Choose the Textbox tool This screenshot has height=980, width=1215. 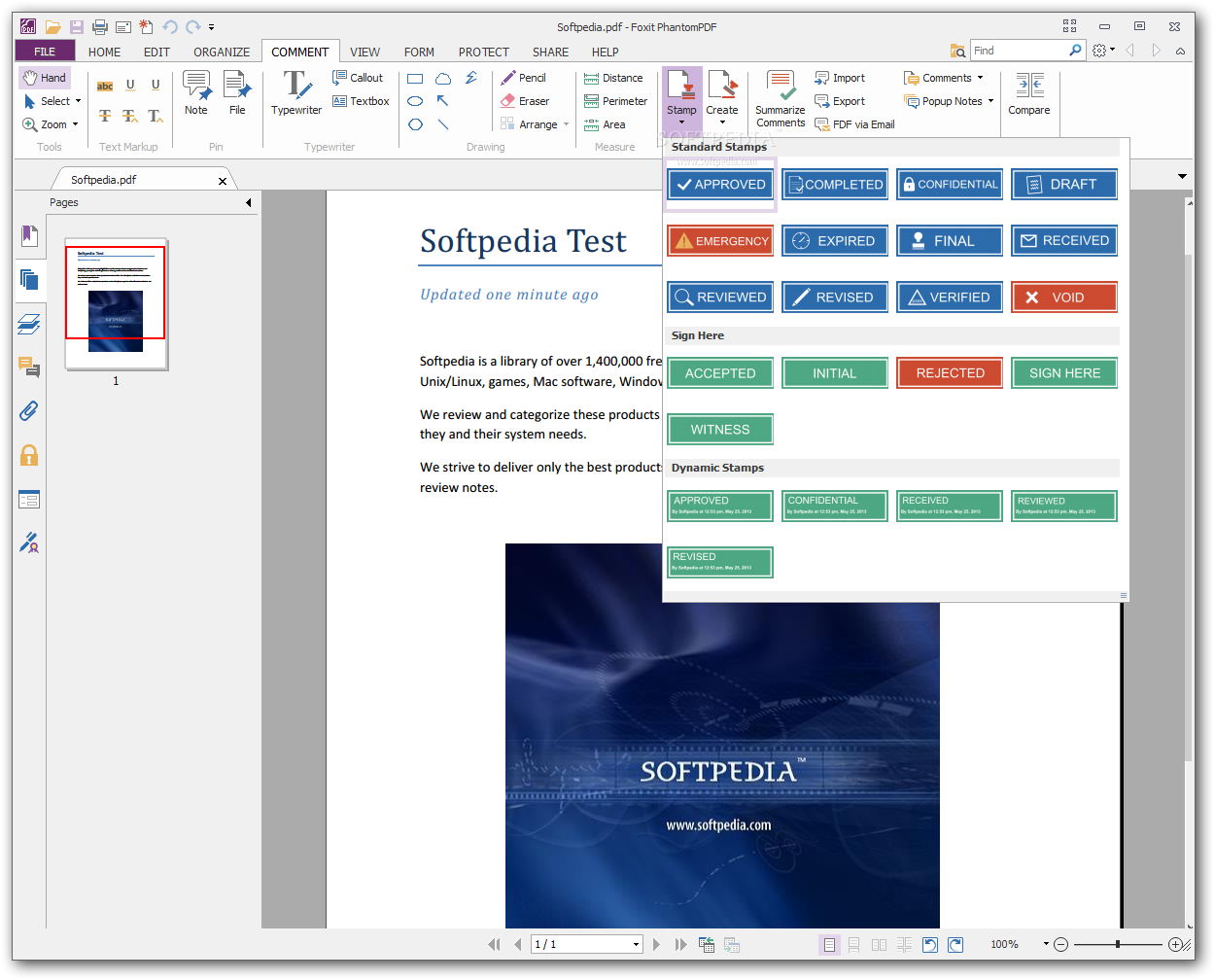[x=361, y=101]
